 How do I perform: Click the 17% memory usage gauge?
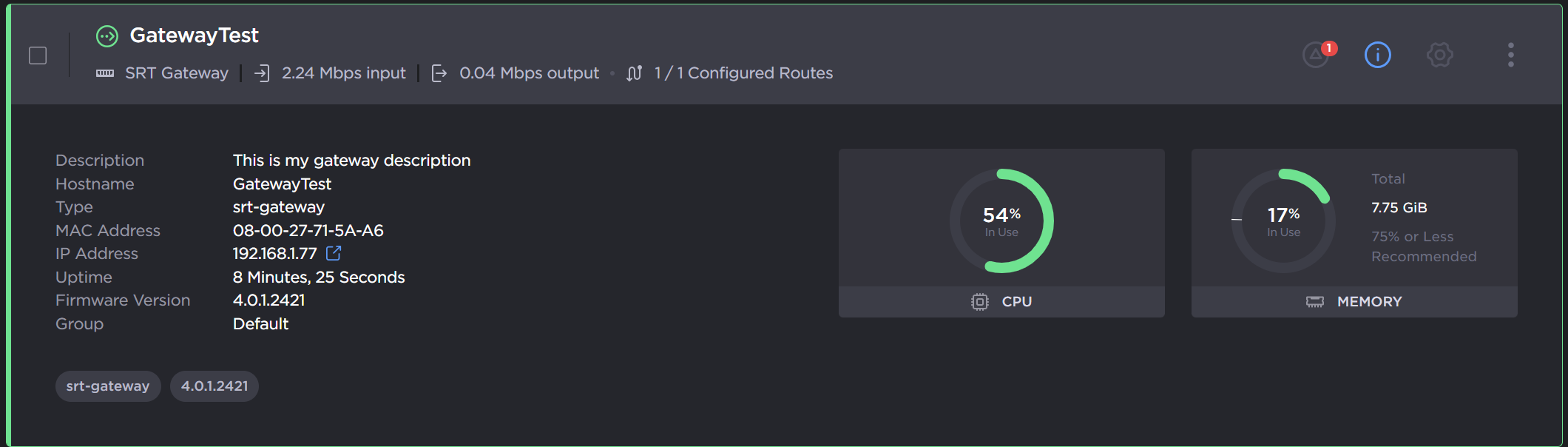(1283, 221)
